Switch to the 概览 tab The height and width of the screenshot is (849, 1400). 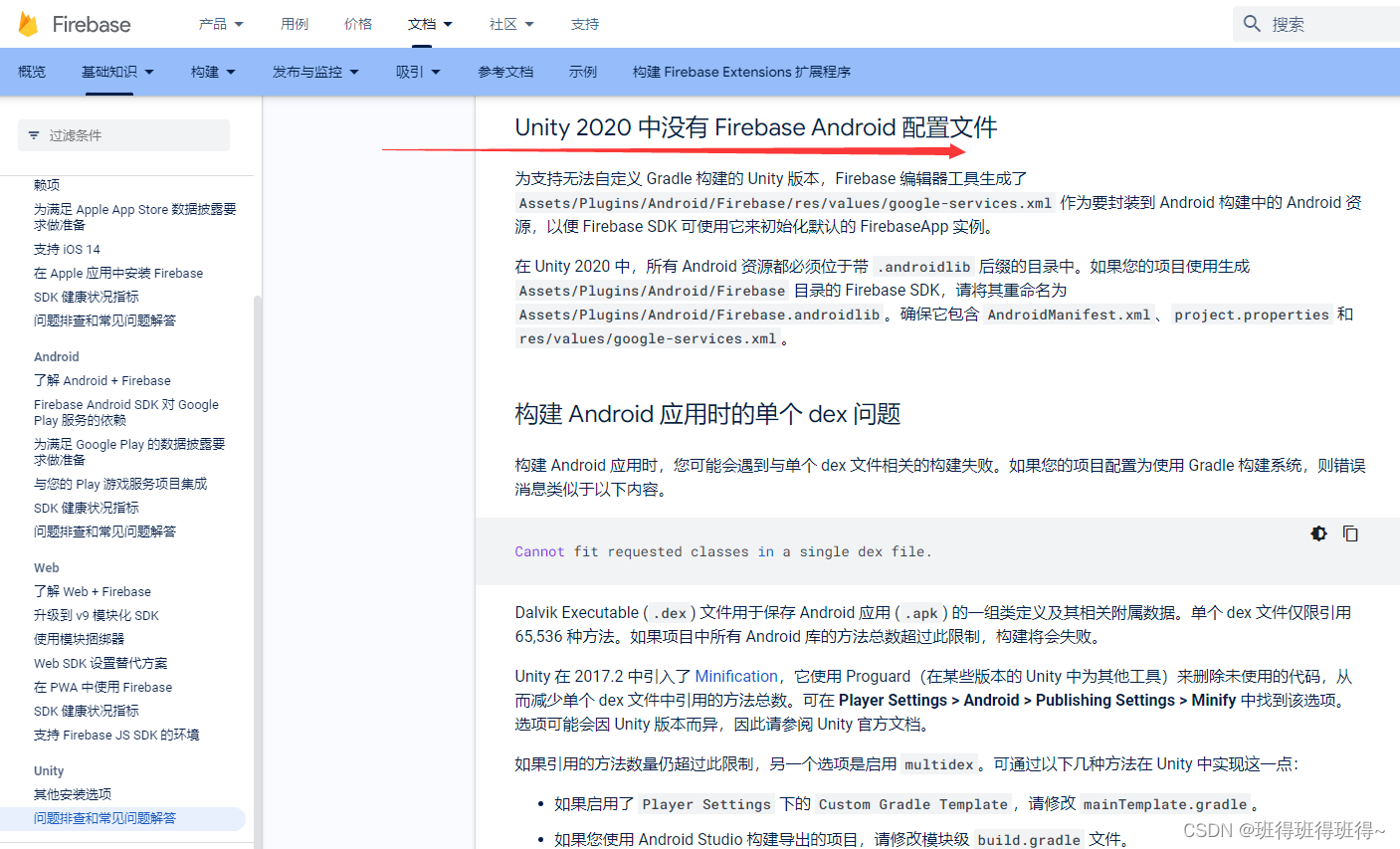tap(31, 71)
